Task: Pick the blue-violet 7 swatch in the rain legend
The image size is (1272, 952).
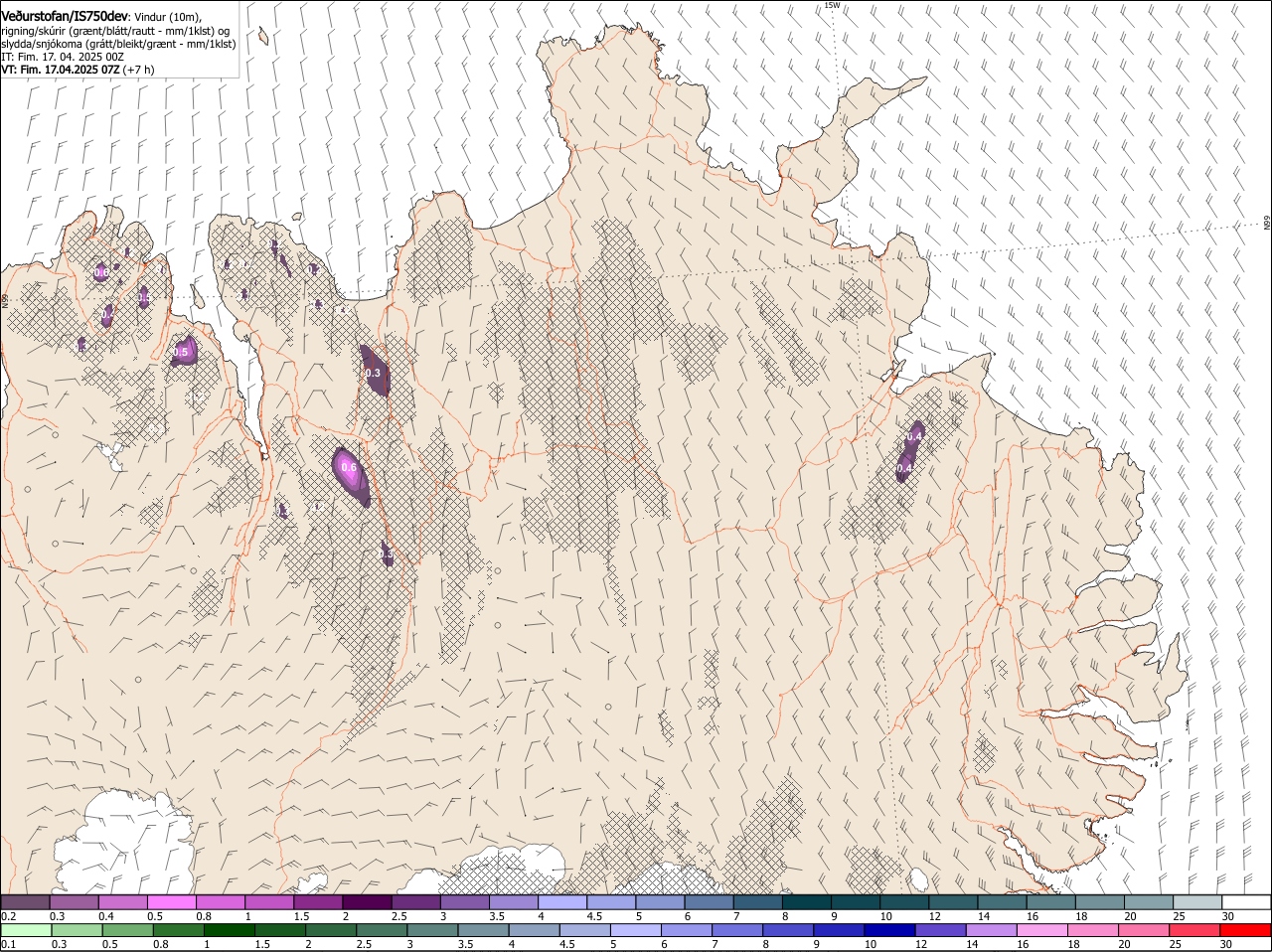Action: pos(737,930)
